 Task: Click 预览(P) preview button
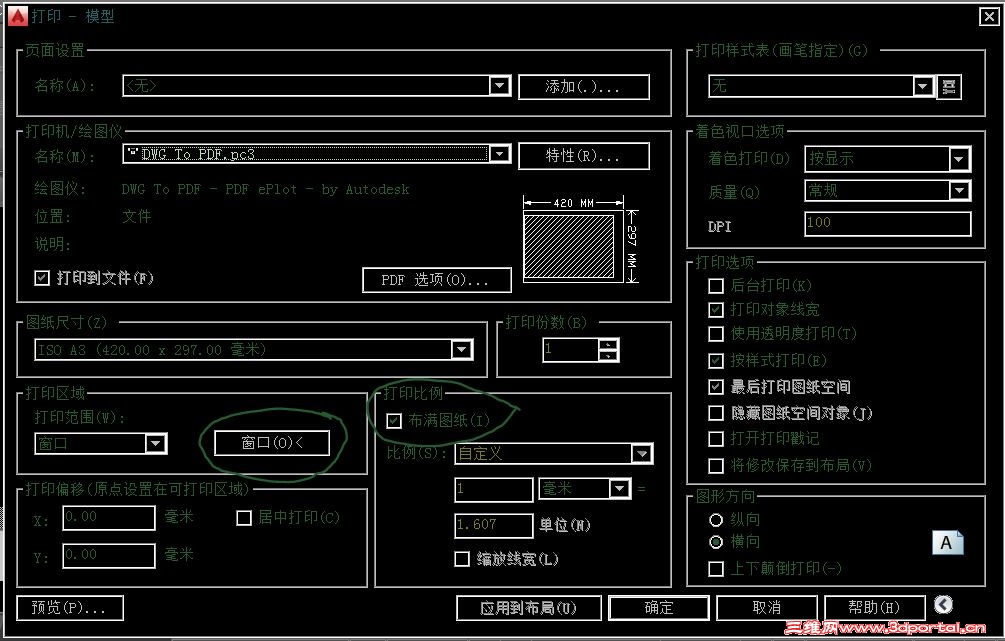point(69,608)
